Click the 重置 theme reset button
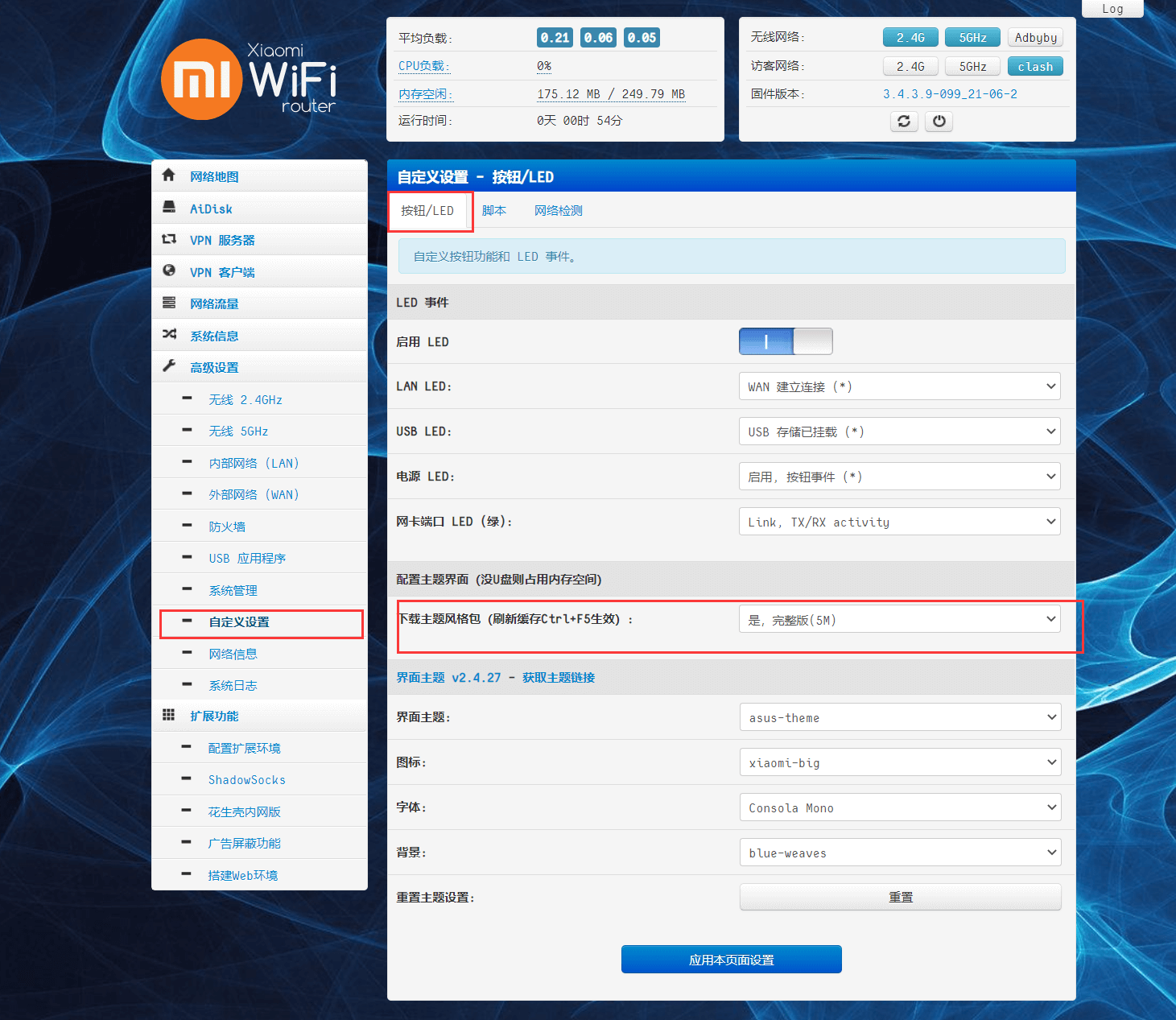 pyautogui.click(x=900, y=897)
